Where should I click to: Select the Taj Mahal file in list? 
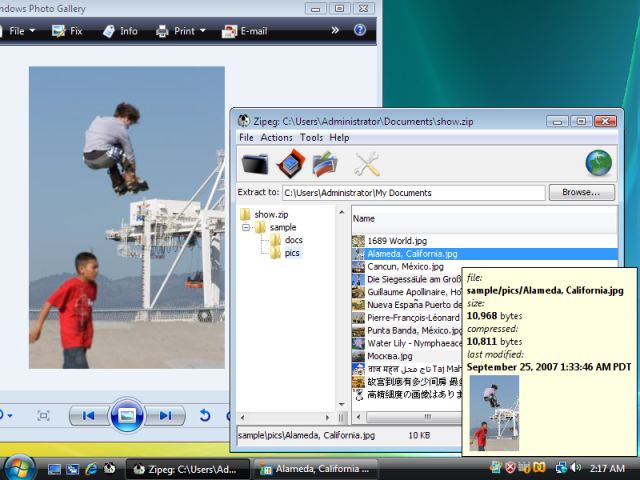point(414,369)
